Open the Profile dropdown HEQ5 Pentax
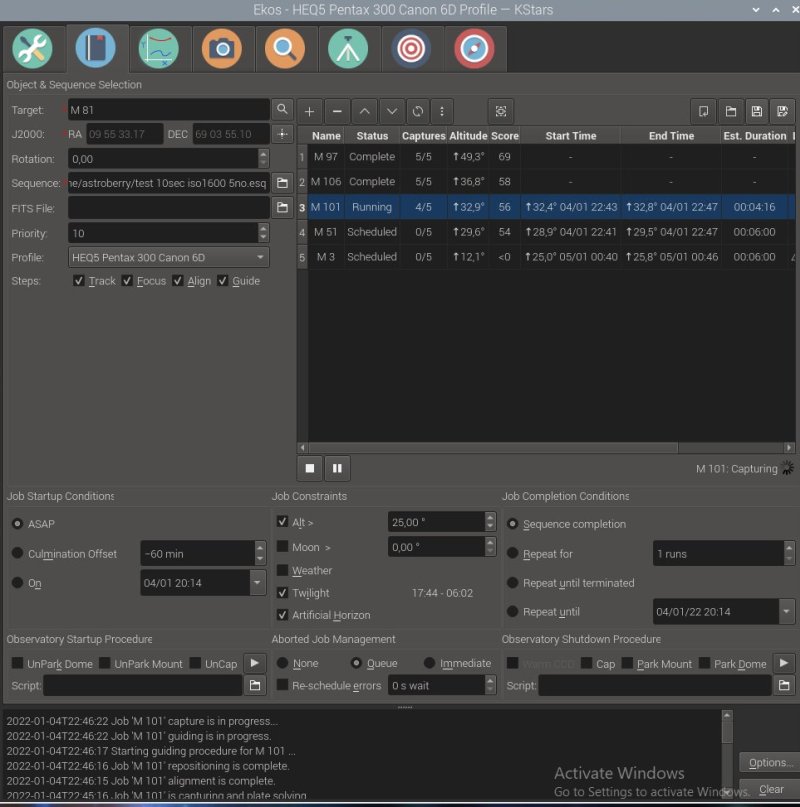Image resolution: width=800 pixels, height=807 pixels. tap(168, 257)
